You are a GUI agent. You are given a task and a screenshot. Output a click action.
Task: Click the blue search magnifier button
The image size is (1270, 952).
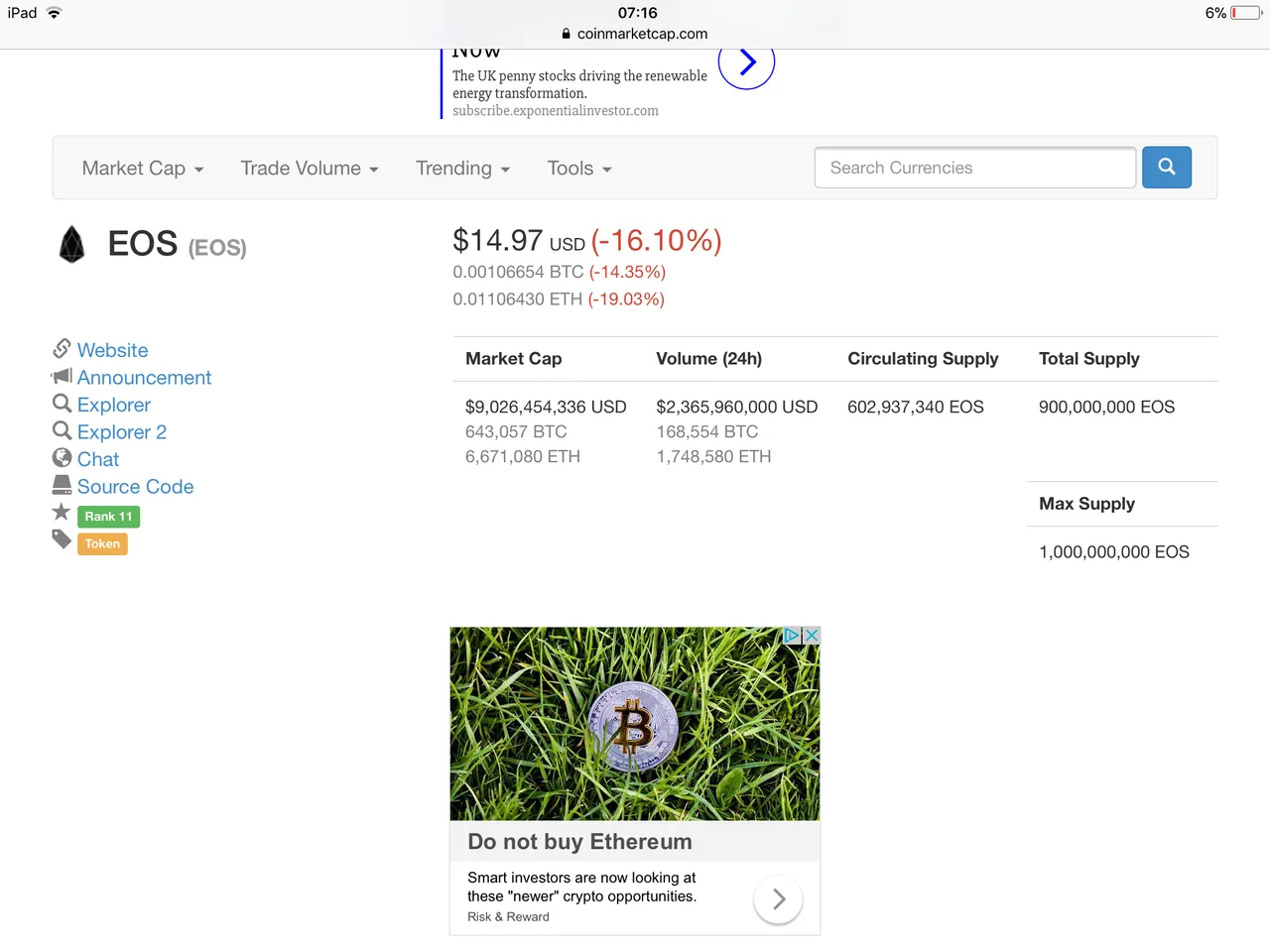[1167, 168]
